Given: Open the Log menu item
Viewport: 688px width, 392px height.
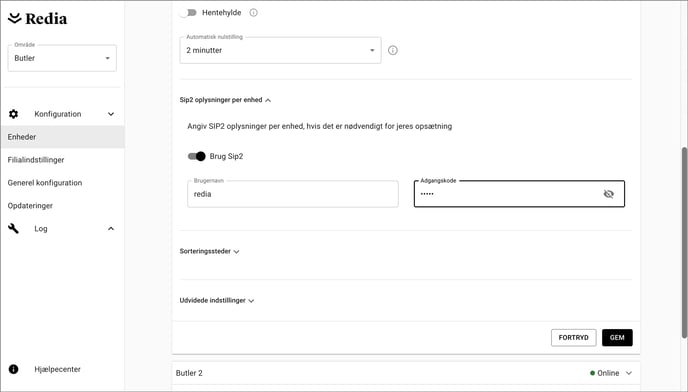Looking at the screenshot, I should pyautogui.click(x=41, y=229).
